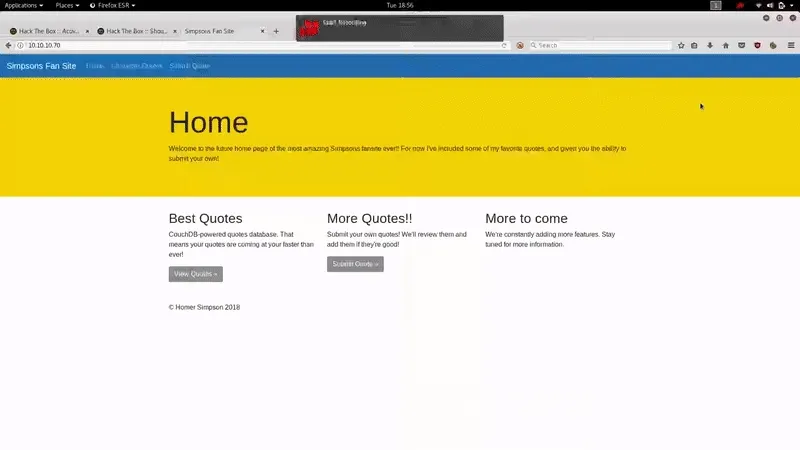This screenshot has height=450, width=800.
Task: Click the reload button in the address bar
Action: point(505,45)
